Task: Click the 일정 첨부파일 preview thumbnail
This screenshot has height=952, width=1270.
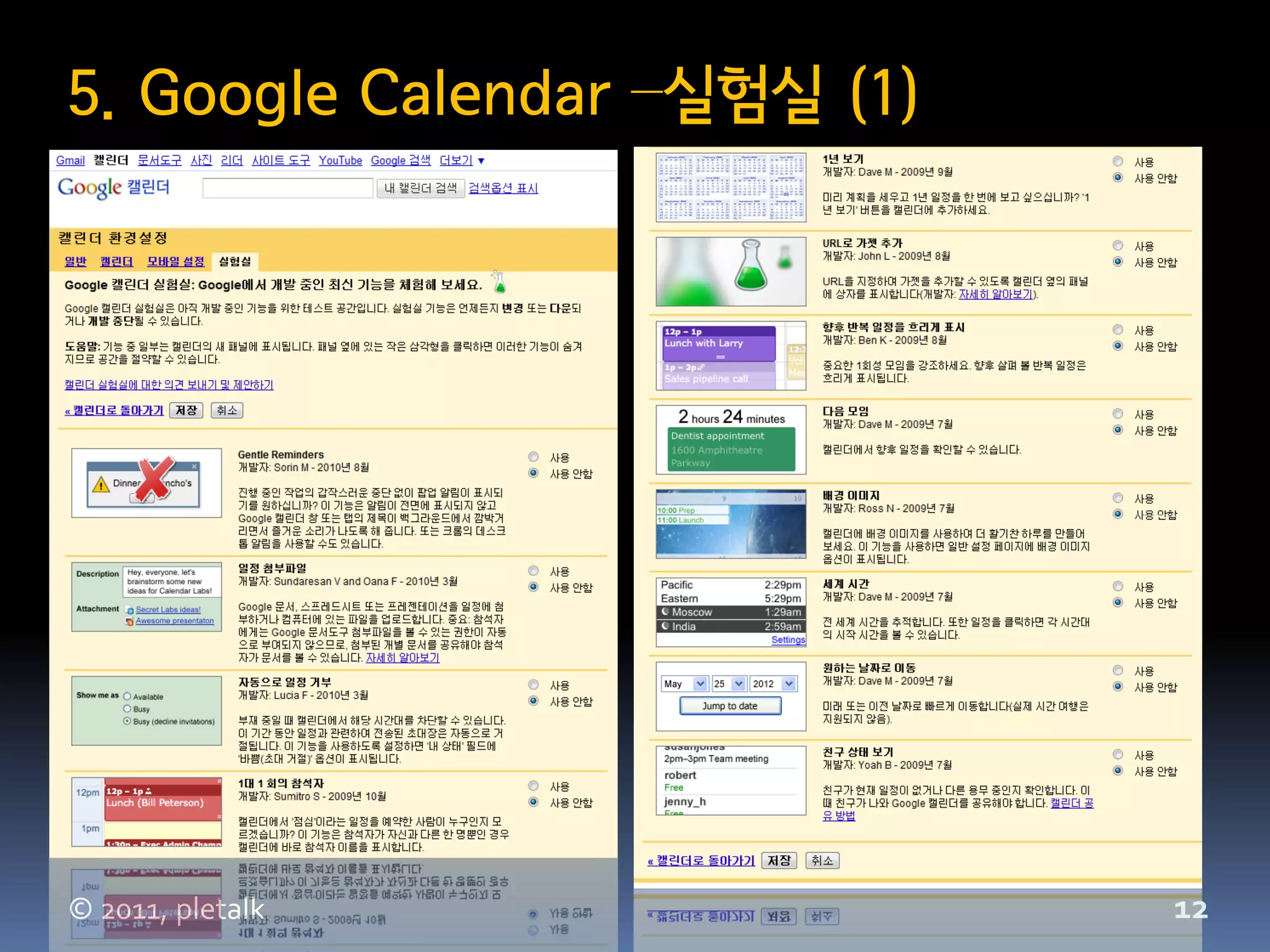Action: coord(146,597)
